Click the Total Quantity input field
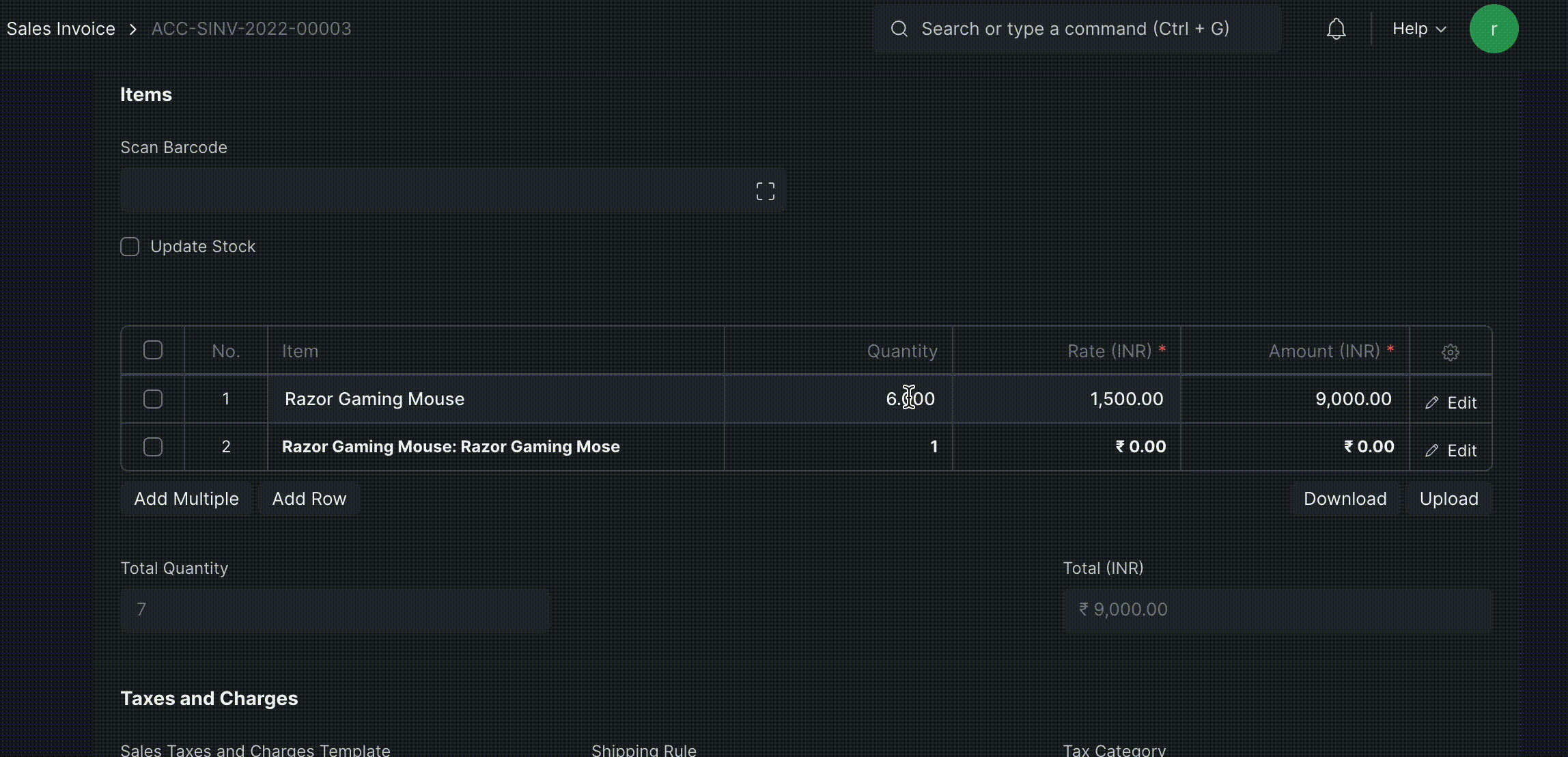 click(335, 609)
